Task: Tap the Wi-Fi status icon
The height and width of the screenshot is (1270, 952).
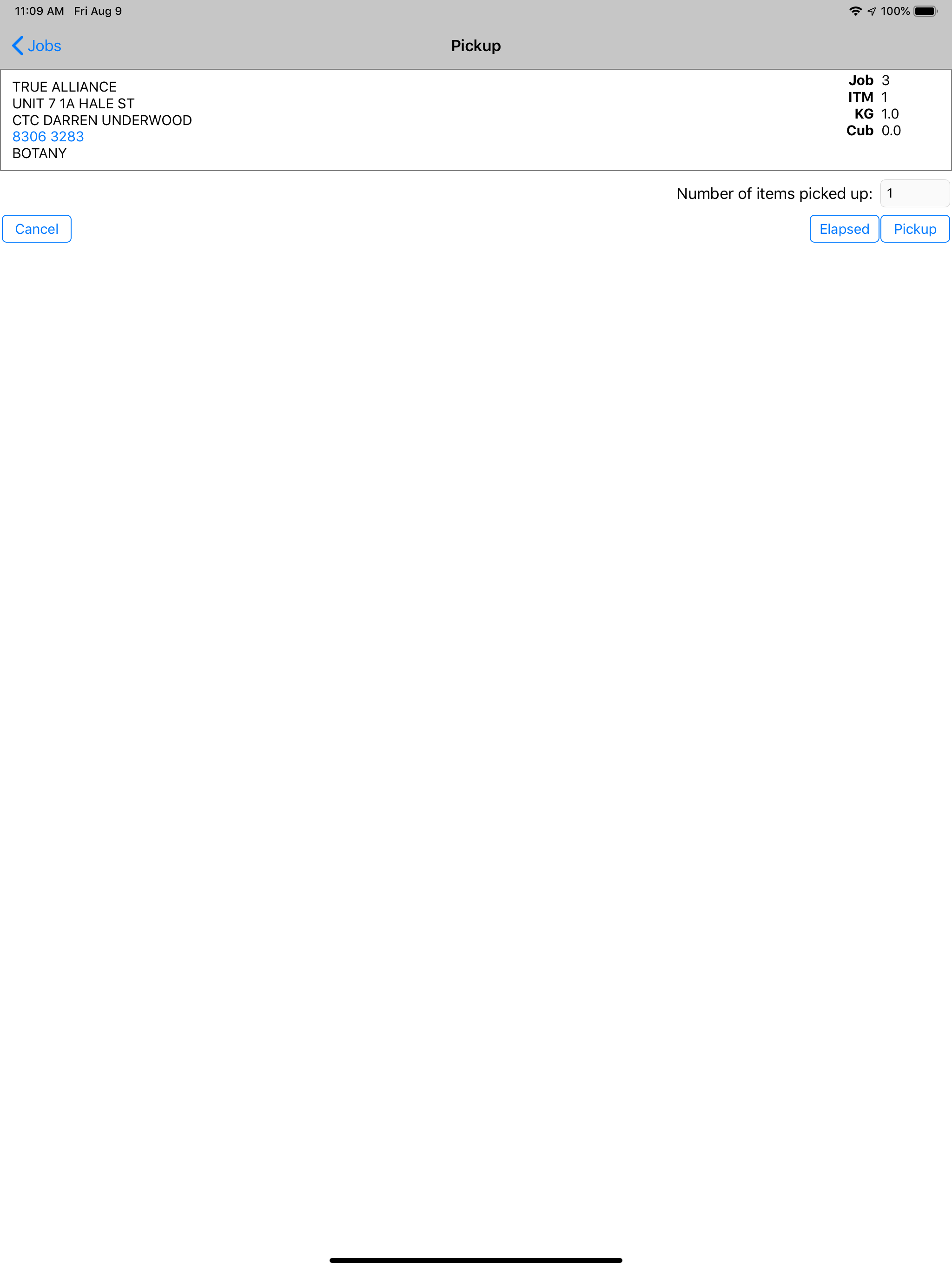Action: tap(855, 11)
